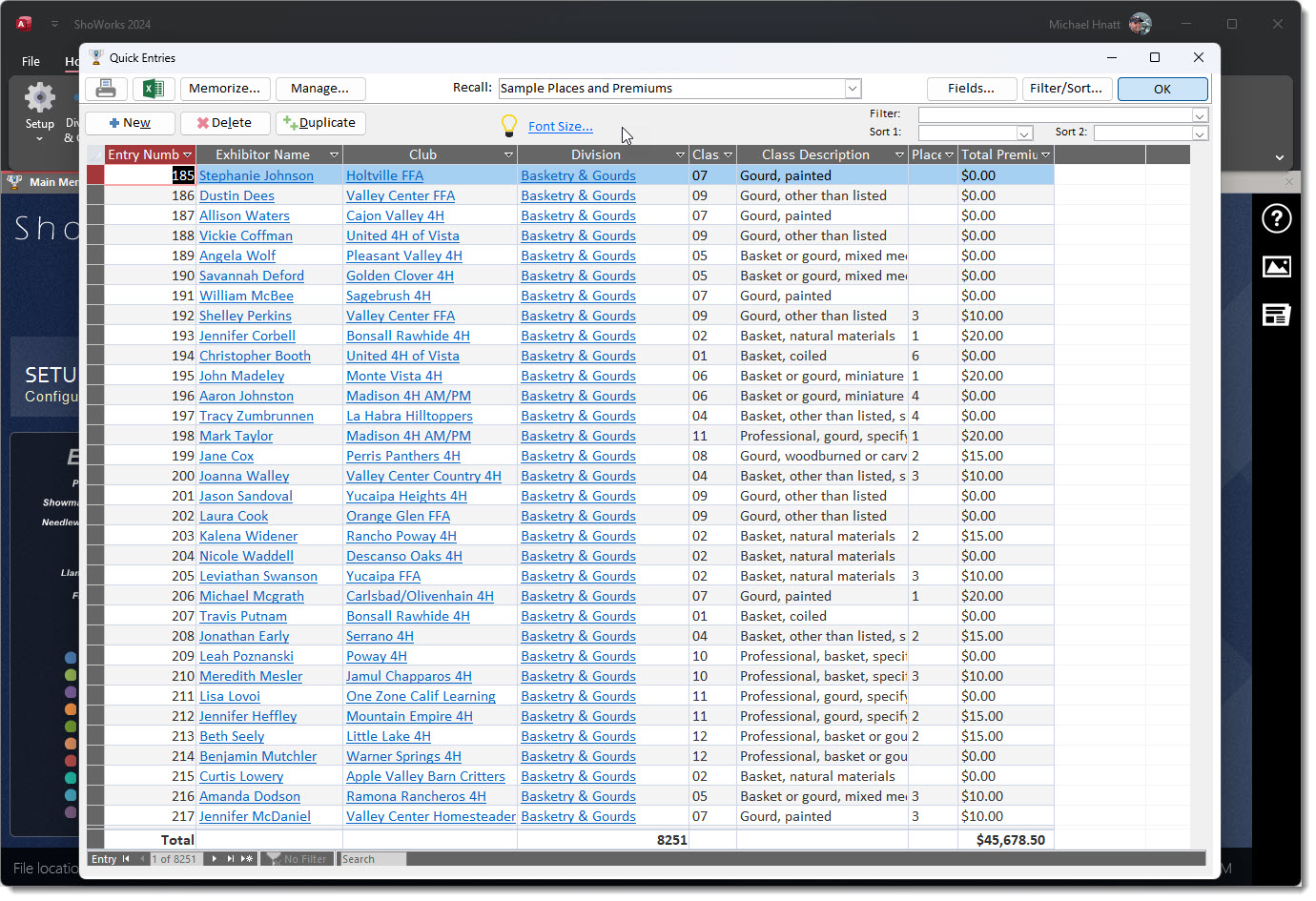Open the Sort 1 dropdown
Image resolution: width=1316 pixels, height=901 pixels.
pyautogui.click(x=1024, y=133)
